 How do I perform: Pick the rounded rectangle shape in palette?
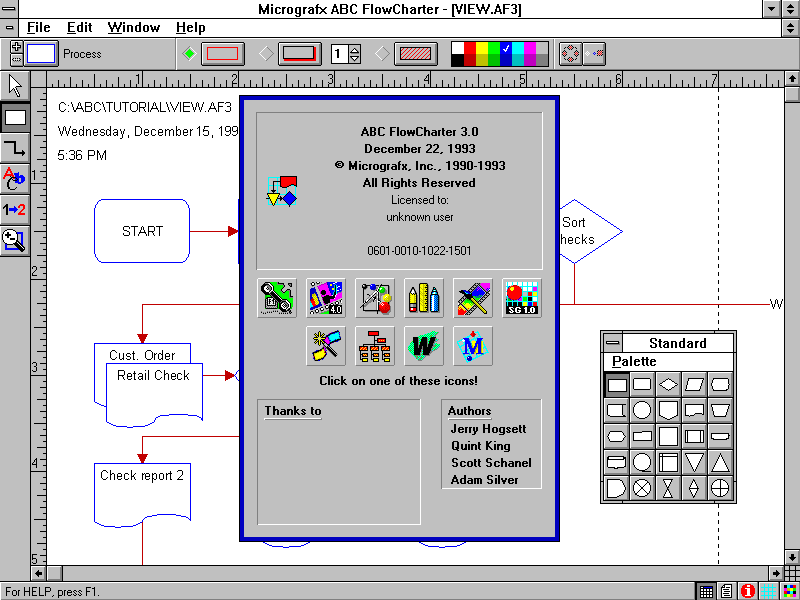tap(642, 384)
